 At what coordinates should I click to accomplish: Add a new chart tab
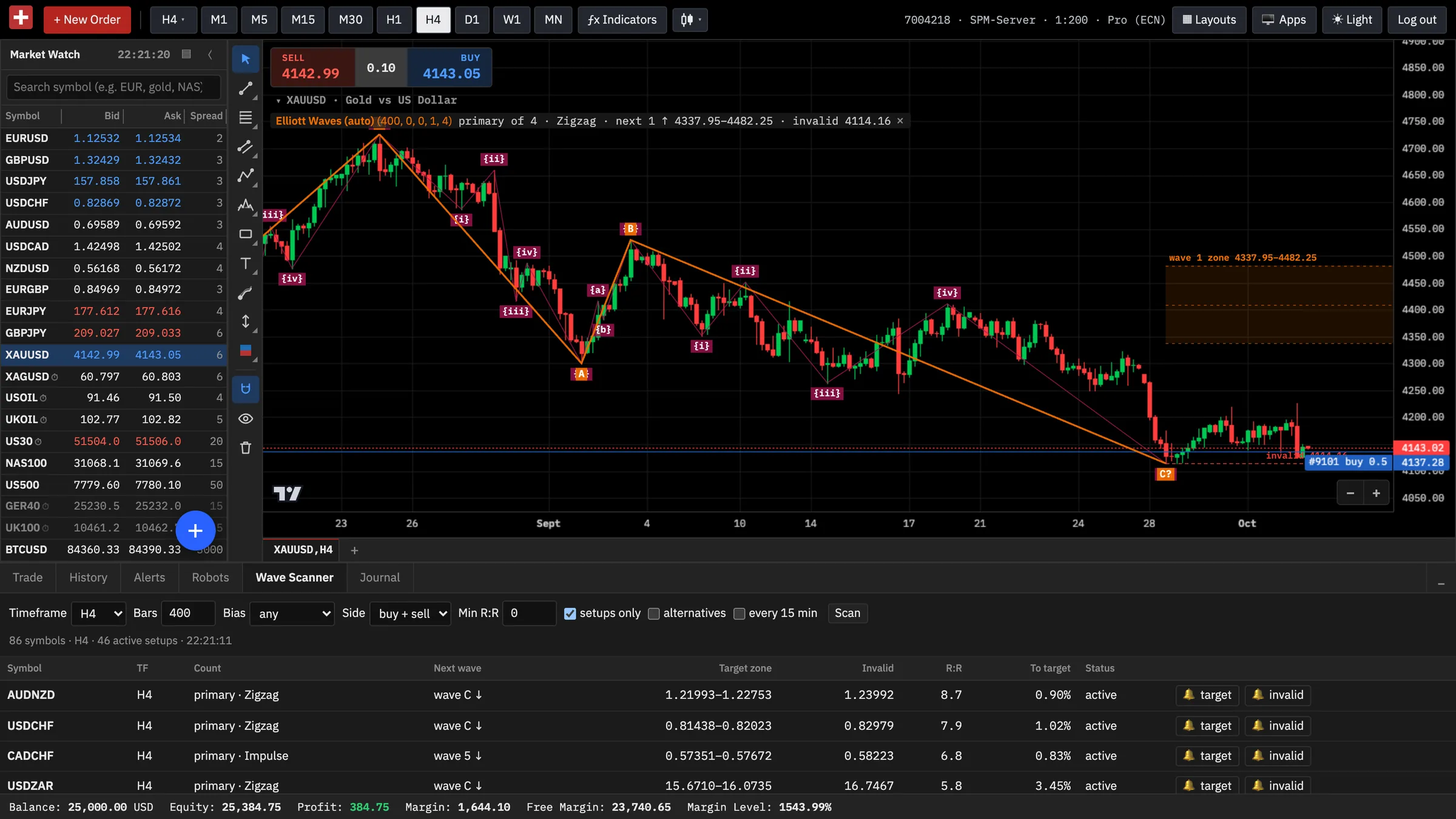(355, 550)
